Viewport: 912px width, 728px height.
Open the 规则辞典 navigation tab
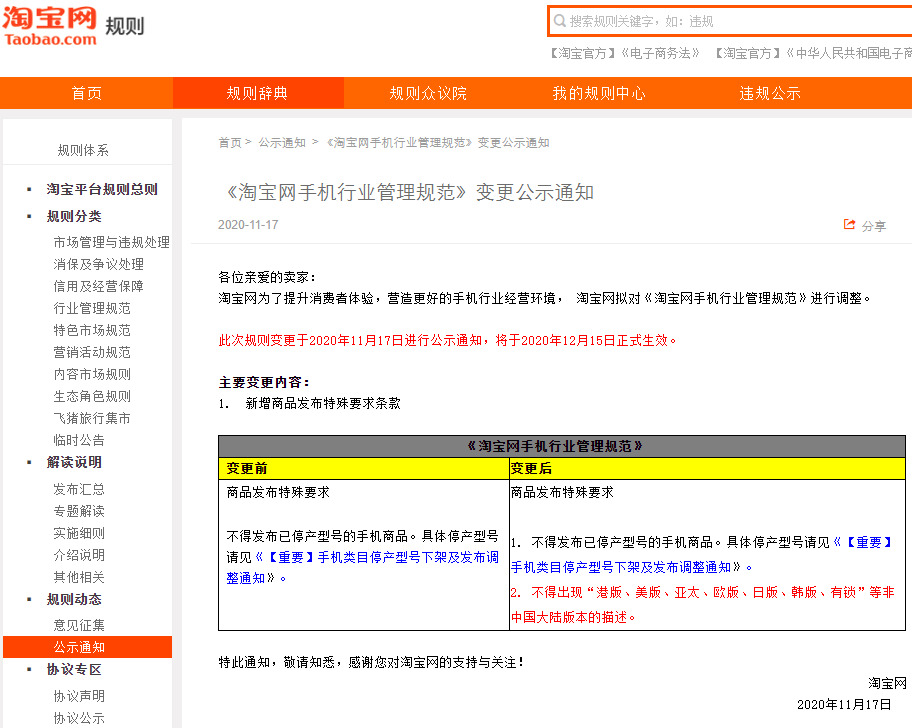pyautogui.click(x=257, y=93)
